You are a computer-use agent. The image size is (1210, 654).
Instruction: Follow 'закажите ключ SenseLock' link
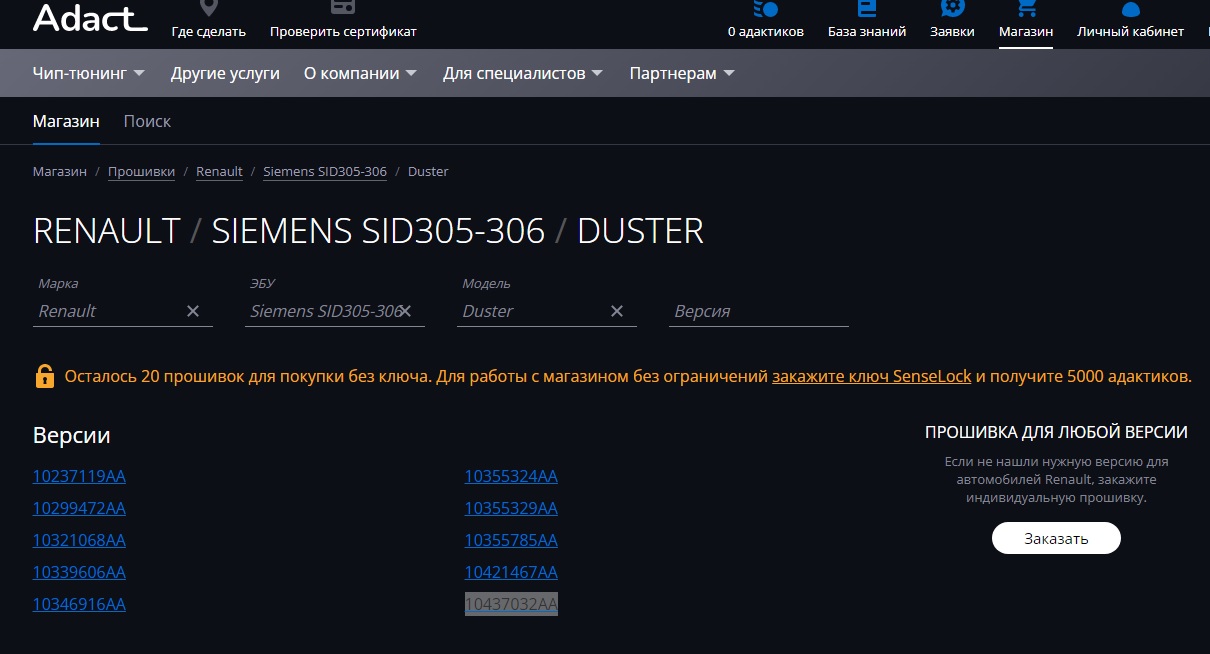[x=871, y=376]
